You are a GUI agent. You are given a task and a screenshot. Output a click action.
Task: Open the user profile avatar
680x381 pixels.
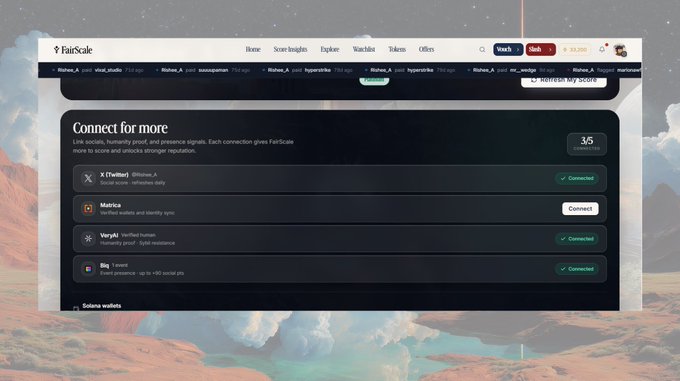[x=620, y=50]
